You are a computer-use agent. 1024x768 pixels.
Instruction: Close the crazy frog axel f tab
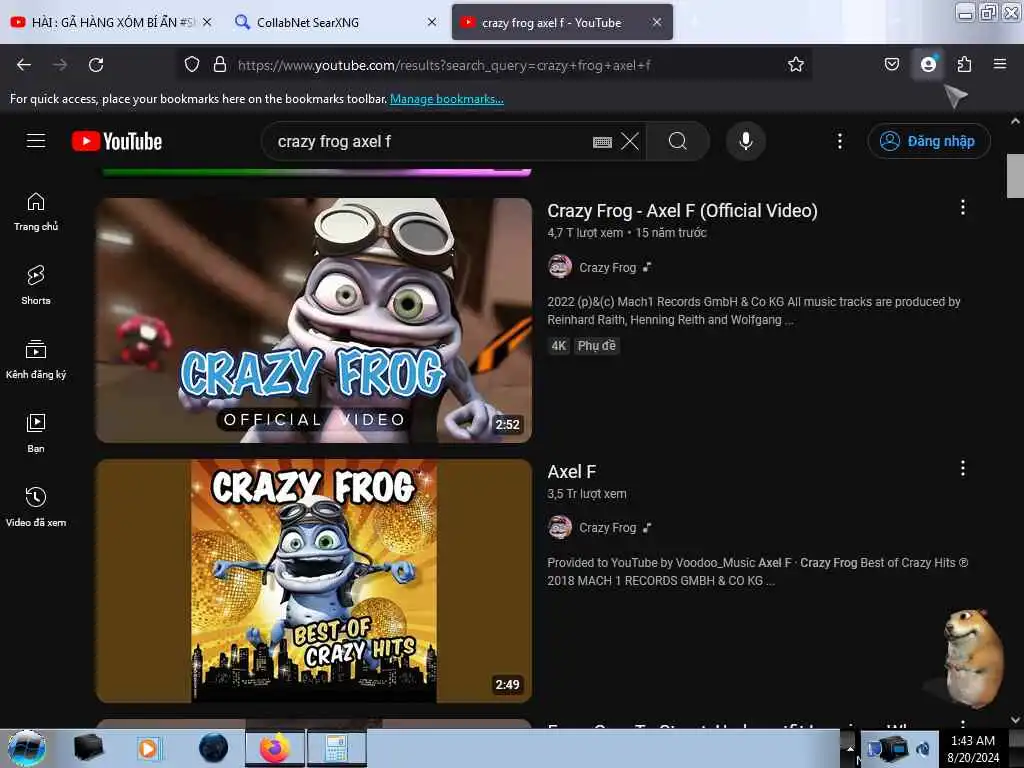657,22
